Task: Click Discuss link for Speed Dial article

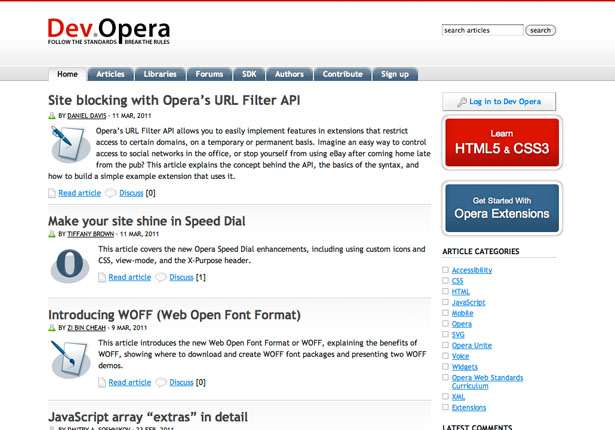Action: (182, 277)
